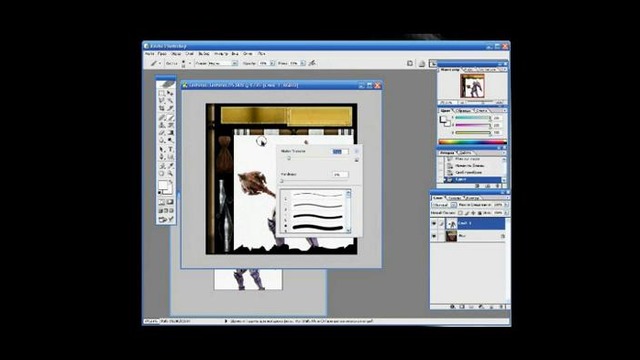The width and height of the screenshot is (640, 360).
Task: Switch to the Channels tab
Action: (455, 198)
